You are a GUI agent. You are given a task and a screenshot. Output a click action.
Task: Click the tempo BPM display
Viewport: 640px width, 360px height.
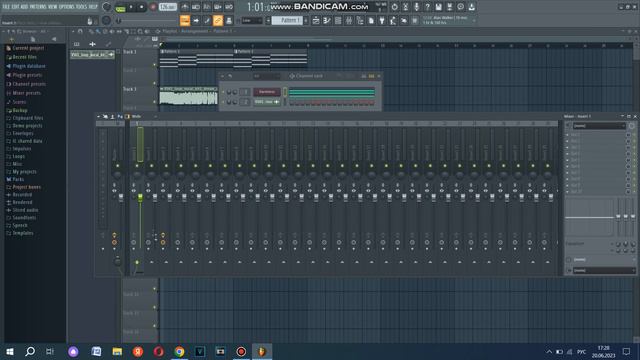(168, 7)
